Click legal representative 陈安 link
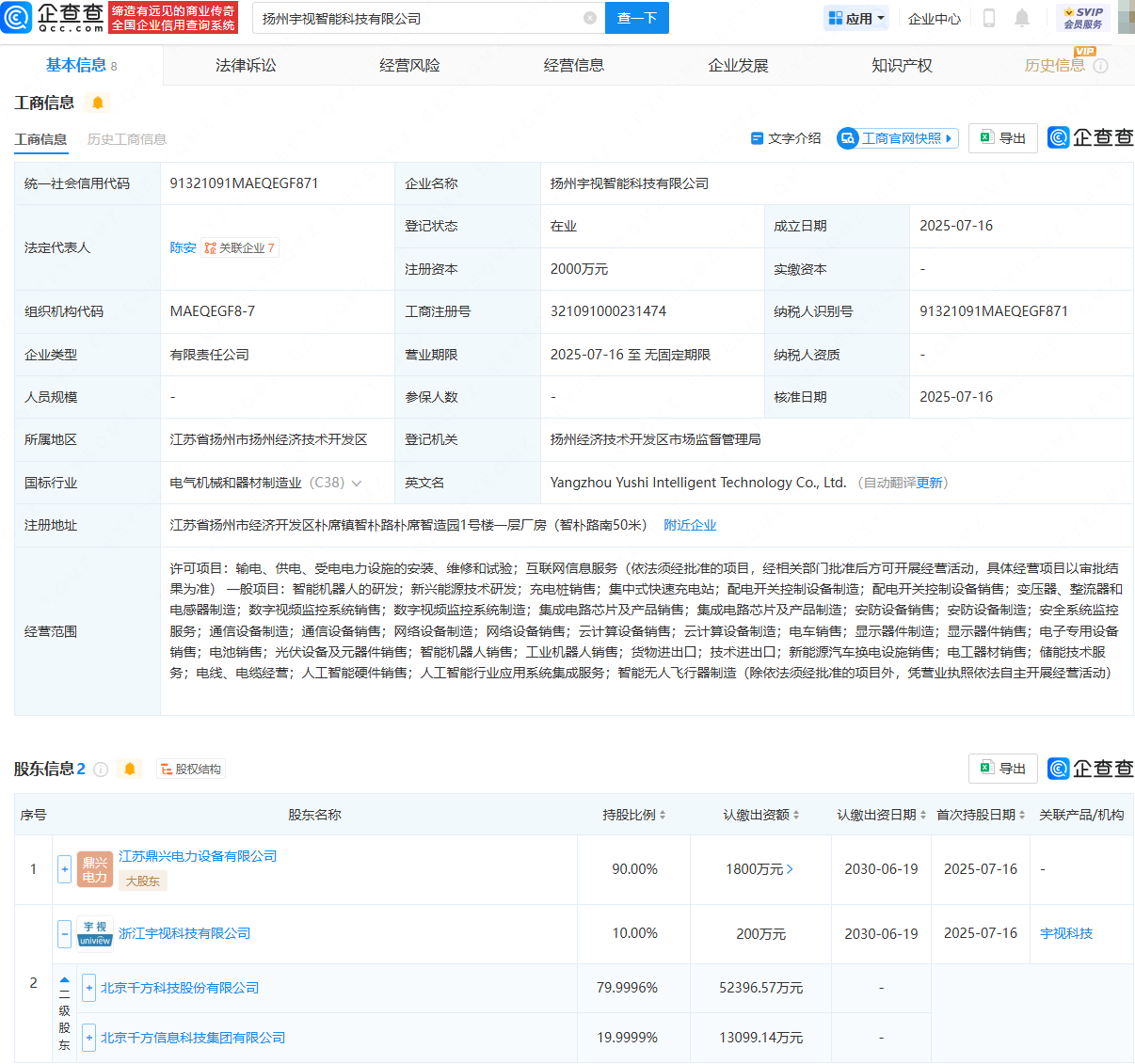The image size is (1135, 1064). point(183,247)
